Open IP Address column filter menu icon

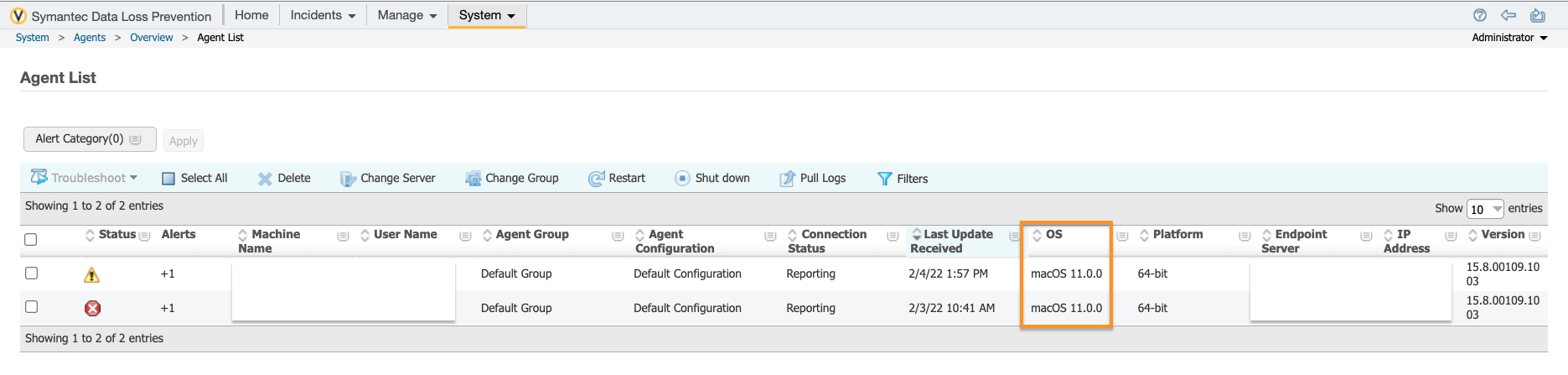click(1451, 236)
